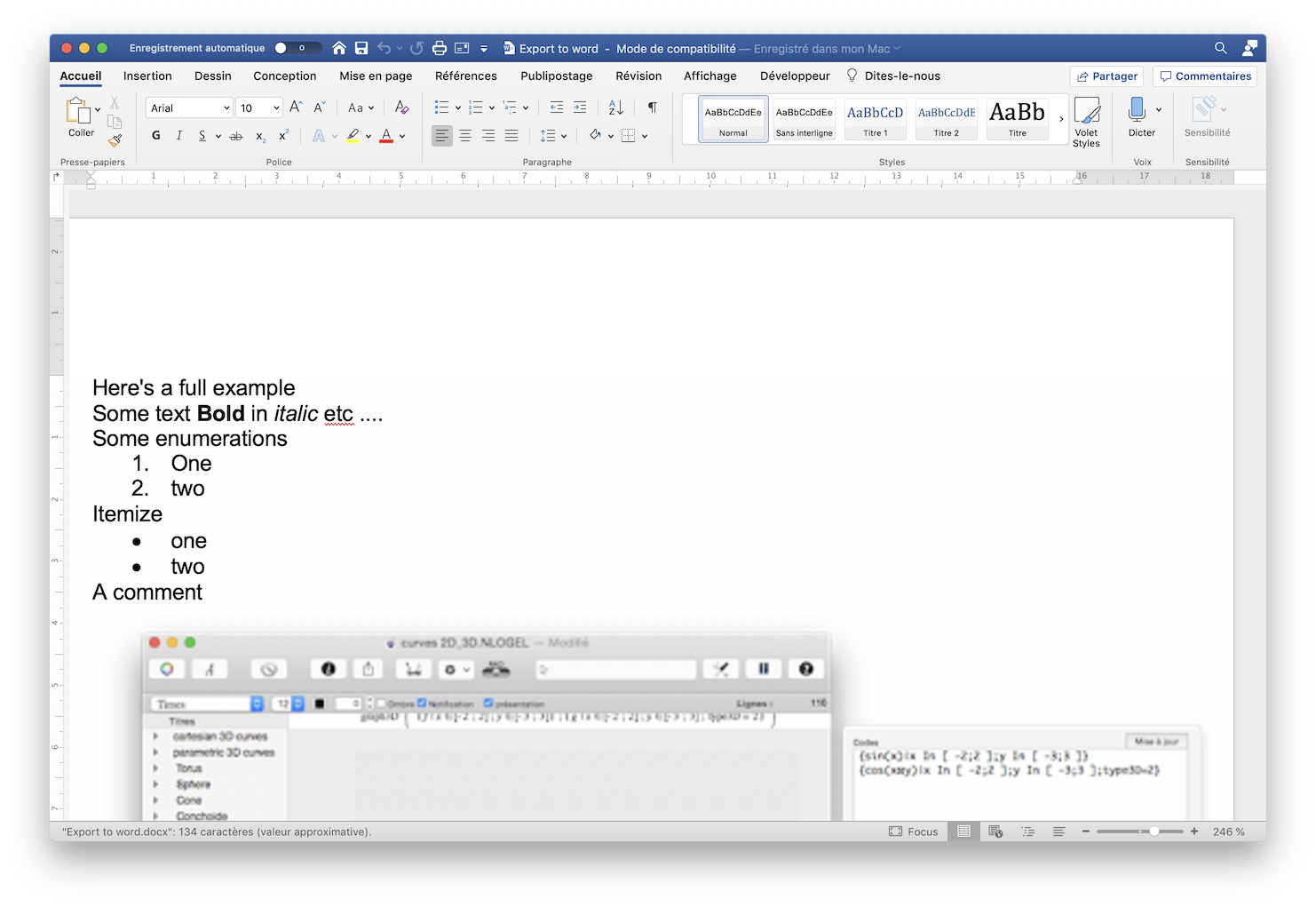Image resolution: width=1316 pixels, height=907 pixels.
Task: Align text right
Action: point(488,136)
